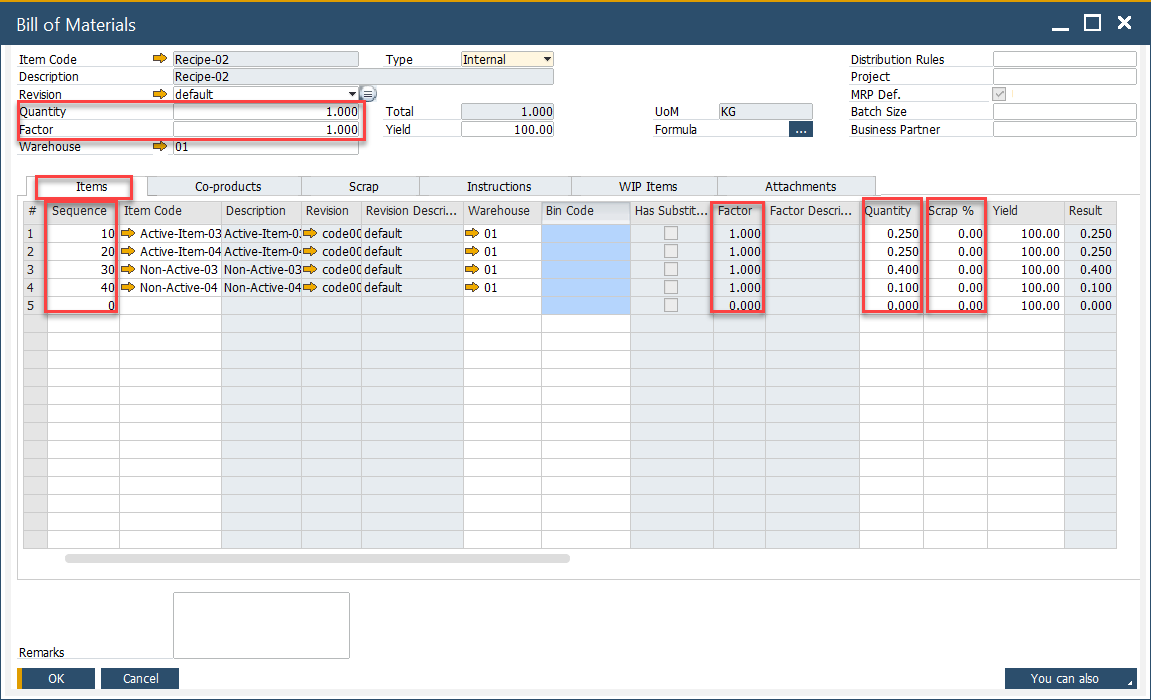Click the Item Code link arrow in header
This screenshot has height=700, width=1151.
point(160,59)
